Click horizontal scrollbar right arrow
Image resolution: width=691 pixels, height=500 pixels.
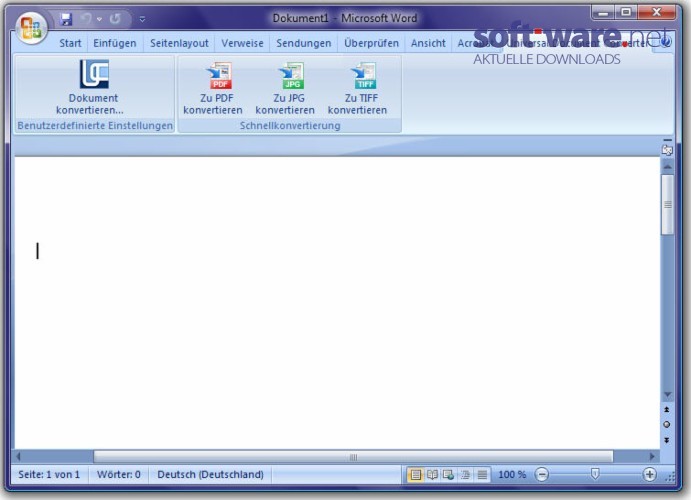click(x=652, y=456)
